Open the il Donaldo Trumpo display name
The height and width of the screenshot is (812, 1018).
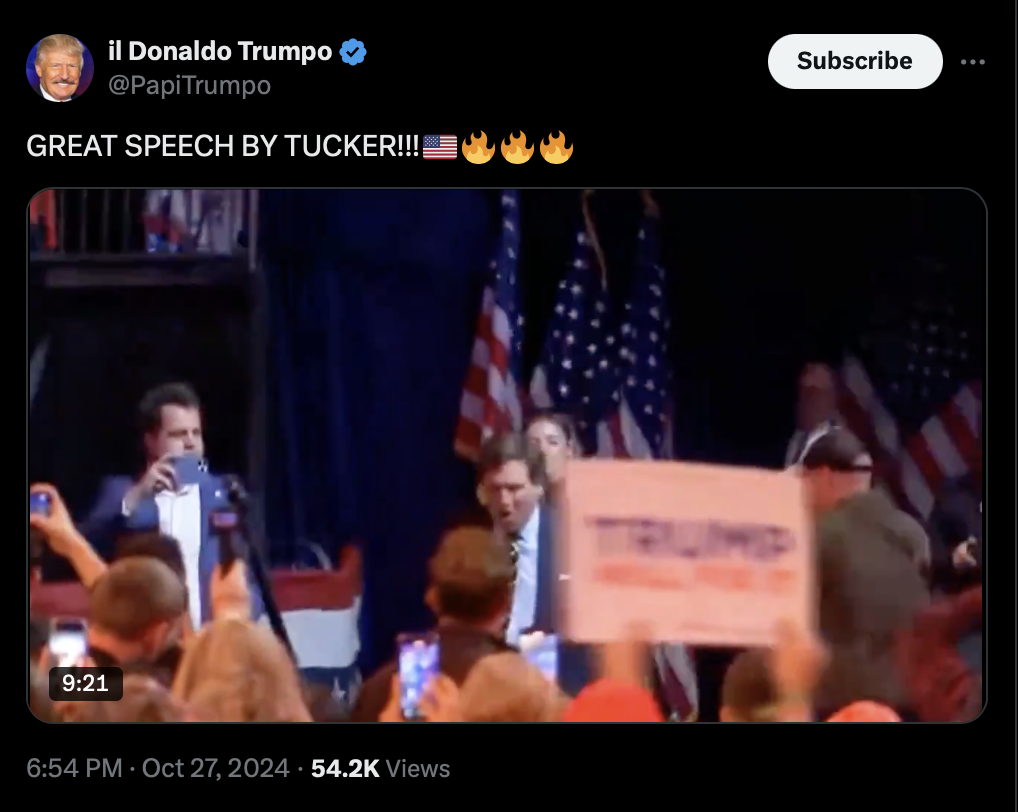pyautogui.click(x=220, y=51)
